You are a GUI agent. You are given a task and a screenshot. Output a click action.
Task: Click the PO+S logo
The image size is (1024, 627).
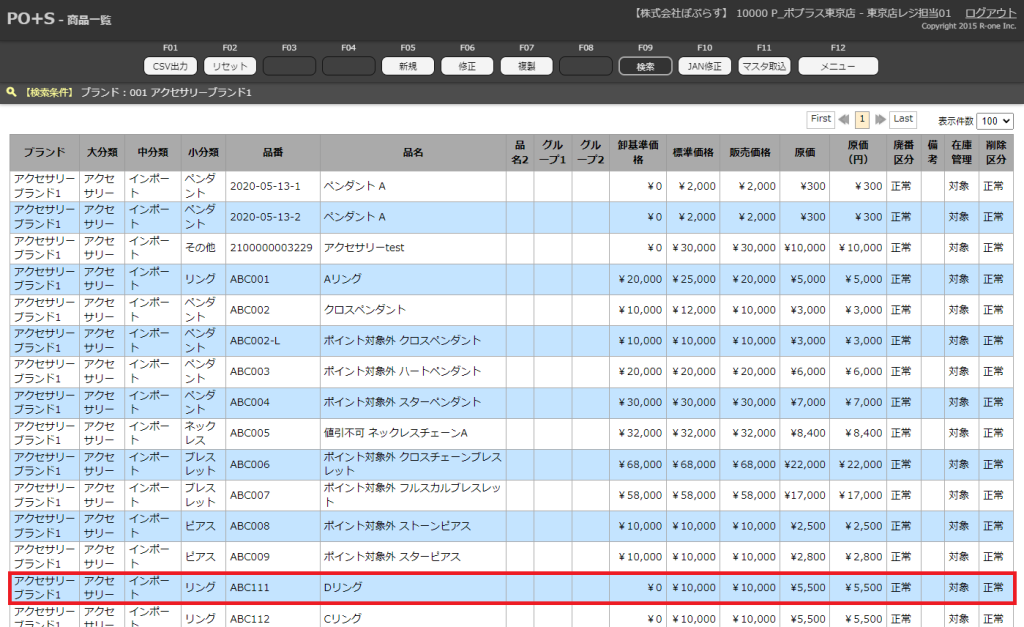click(32, 18)
